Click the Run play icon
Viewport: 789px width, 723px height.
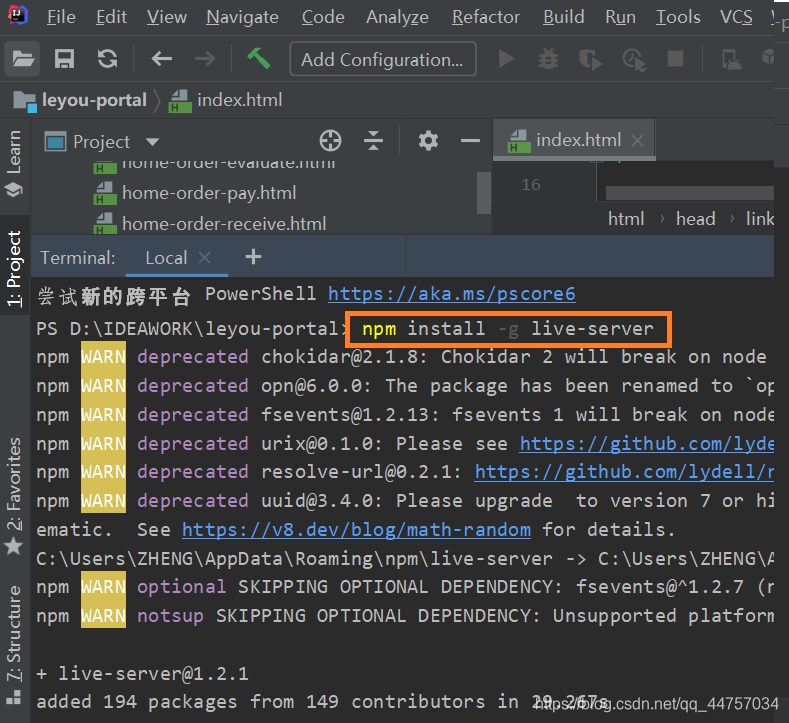pyautogui.click(x=506, y=59)
